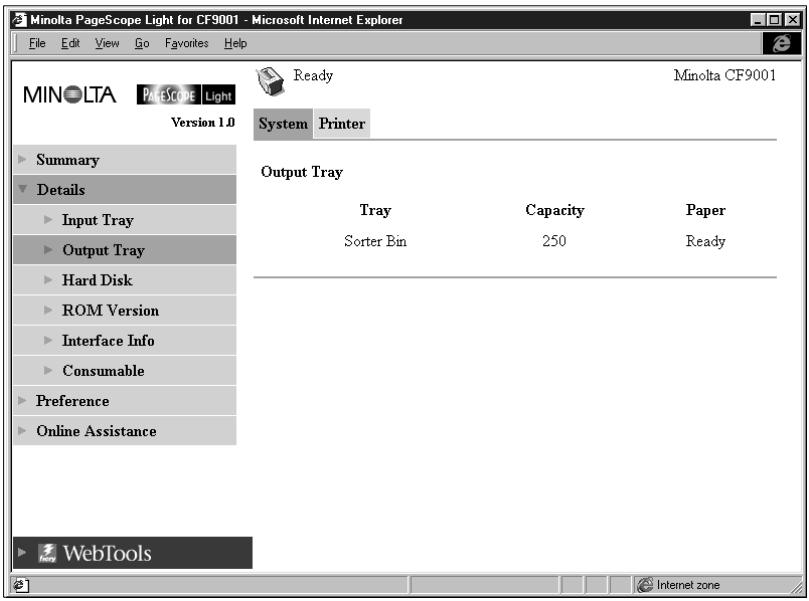Viewport: 809px width, 601px height.
Task: Click the arrow next to Consumable
Action: coord(48,370)
